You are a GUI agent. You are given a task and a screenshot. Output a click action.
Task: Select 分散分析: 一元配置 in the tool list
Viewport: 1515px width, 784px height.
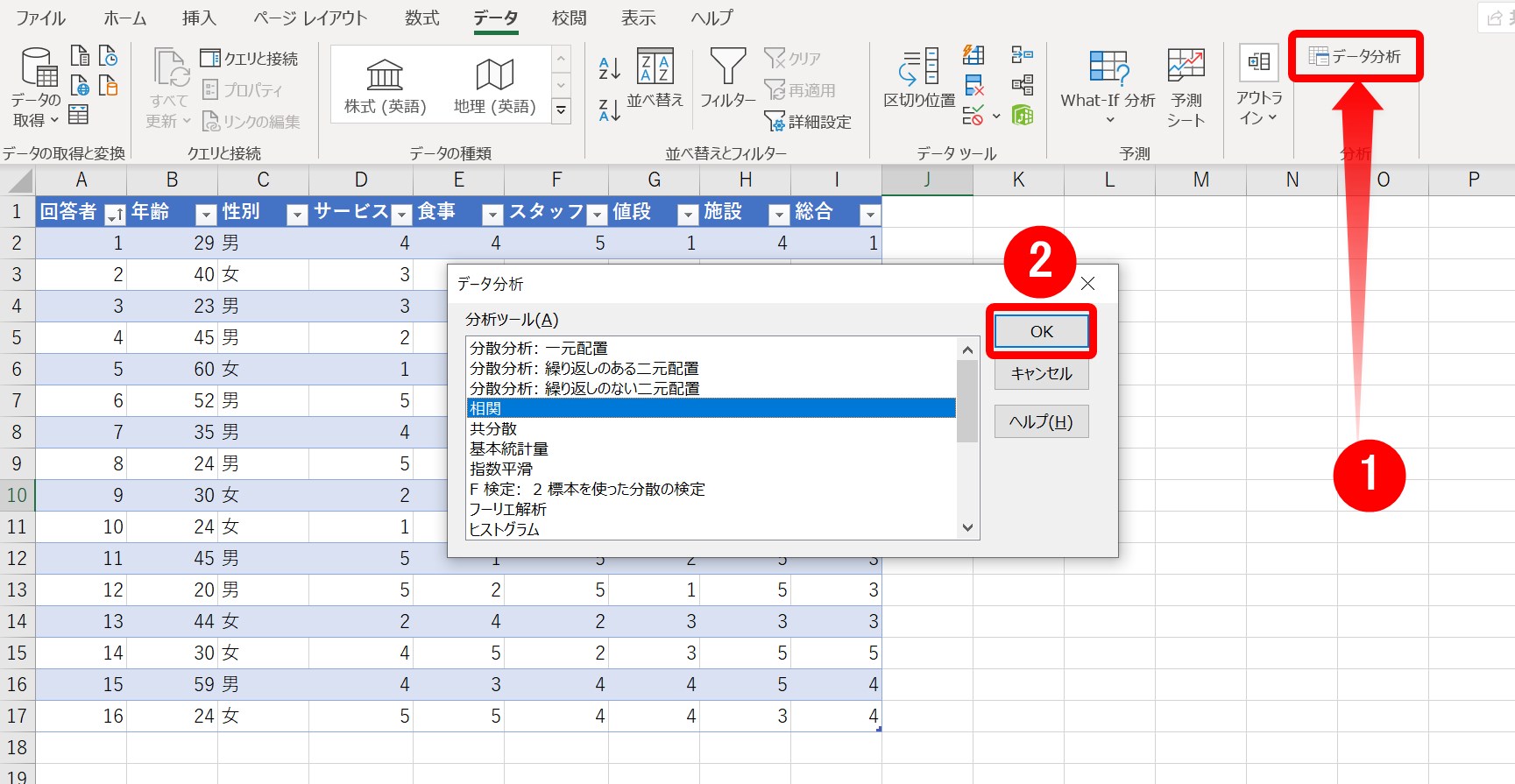coord(711,349)
